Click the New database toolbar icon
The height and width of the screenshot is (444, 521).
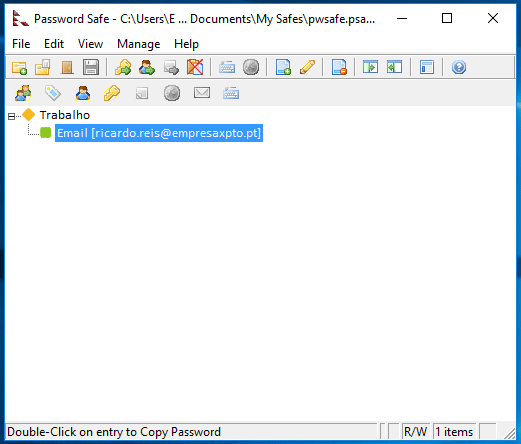[19, 67]
